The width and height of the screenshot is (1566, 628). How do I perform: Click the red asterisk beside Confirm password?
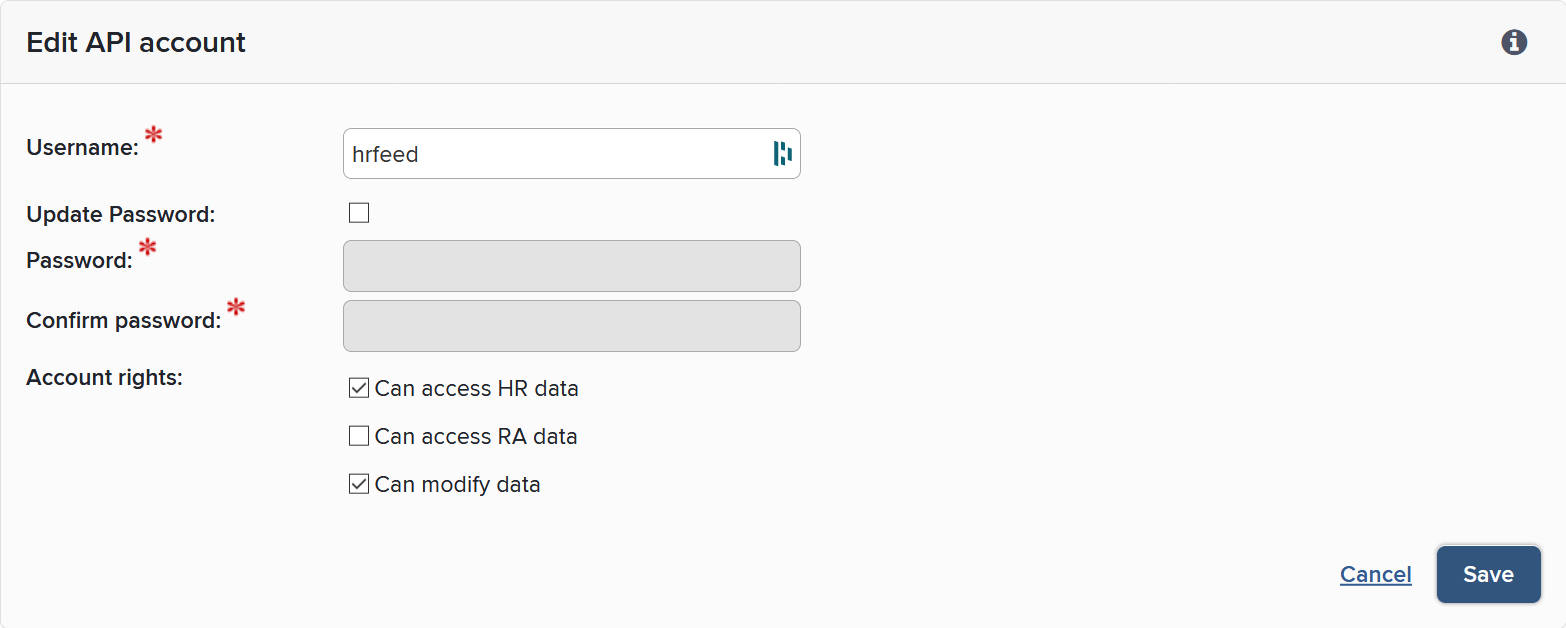click(x=236, y=308)
